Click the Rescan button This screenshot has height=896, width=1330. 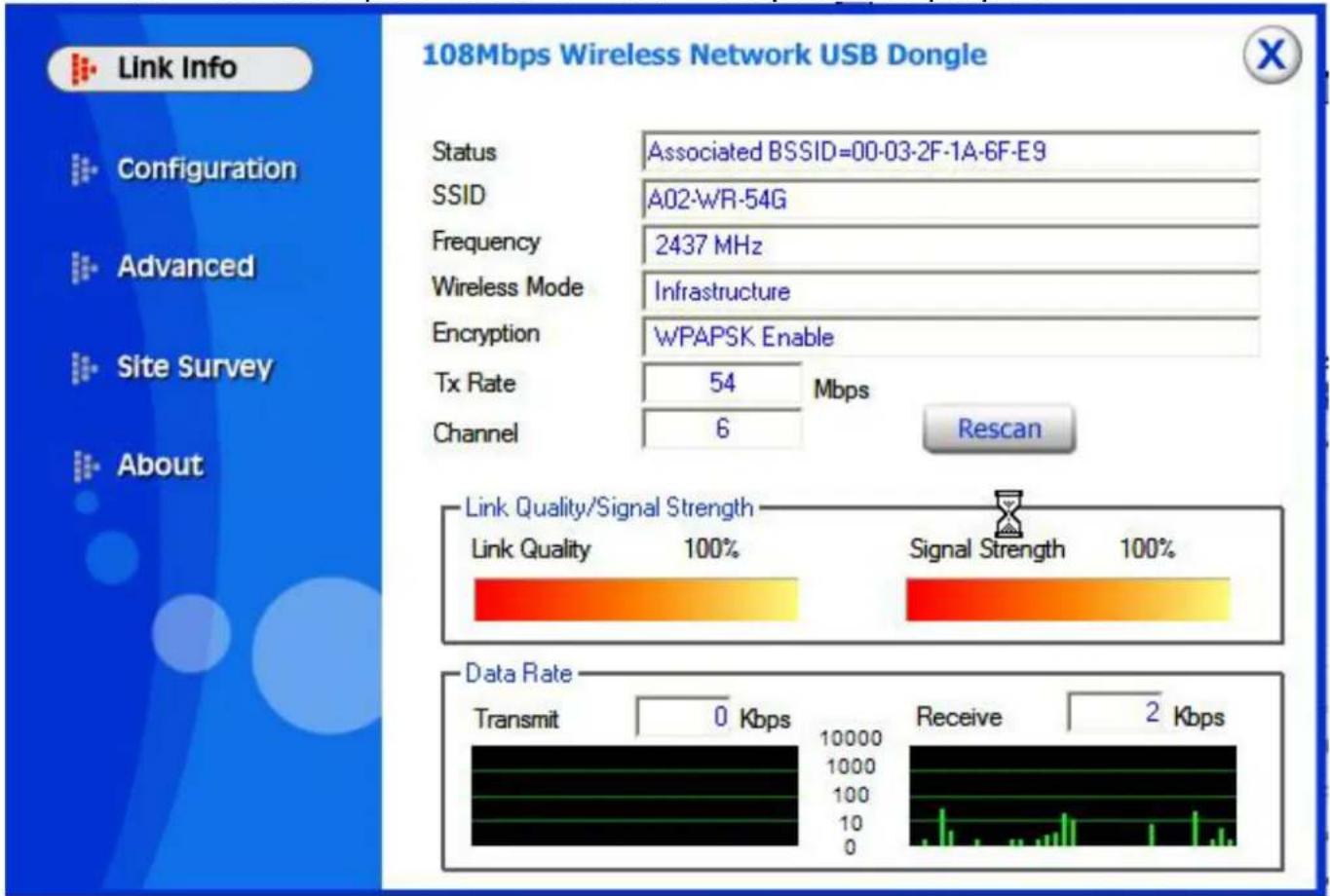click(x=999, y=429)
